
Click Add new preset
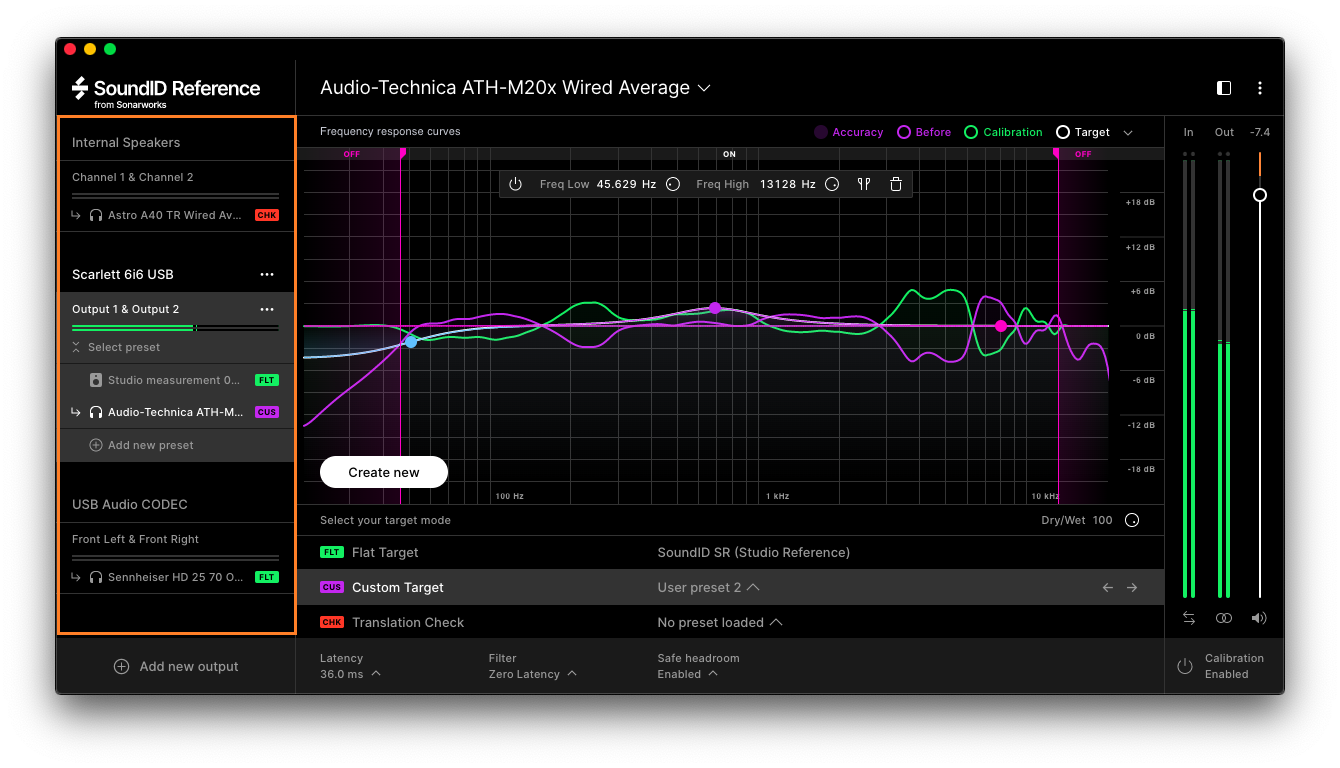[x=141, y=445]
